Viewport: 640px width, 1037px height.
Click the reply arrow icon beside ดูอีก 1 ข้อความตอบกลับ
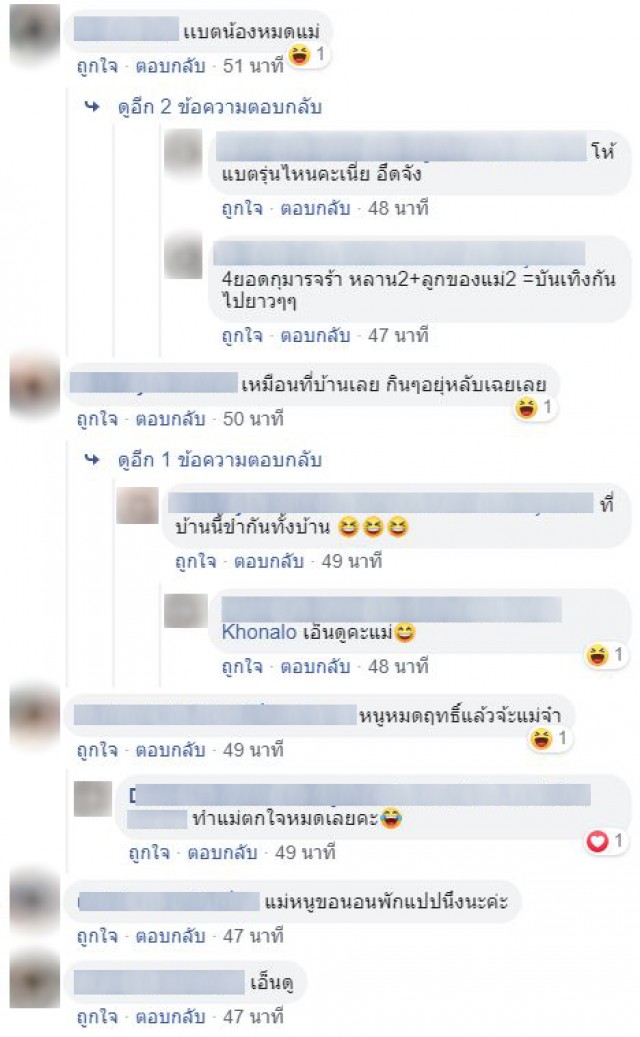pyautogui.click(x=92, y=459)
